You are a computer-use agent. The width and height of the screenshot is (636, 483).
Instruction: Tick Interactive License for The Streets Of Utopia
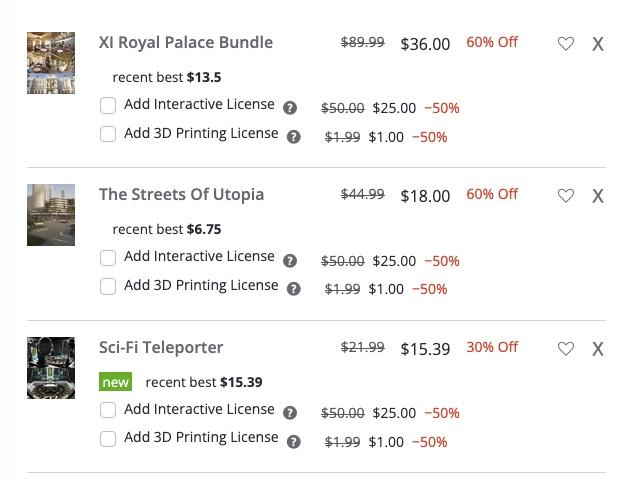[108, 258]
